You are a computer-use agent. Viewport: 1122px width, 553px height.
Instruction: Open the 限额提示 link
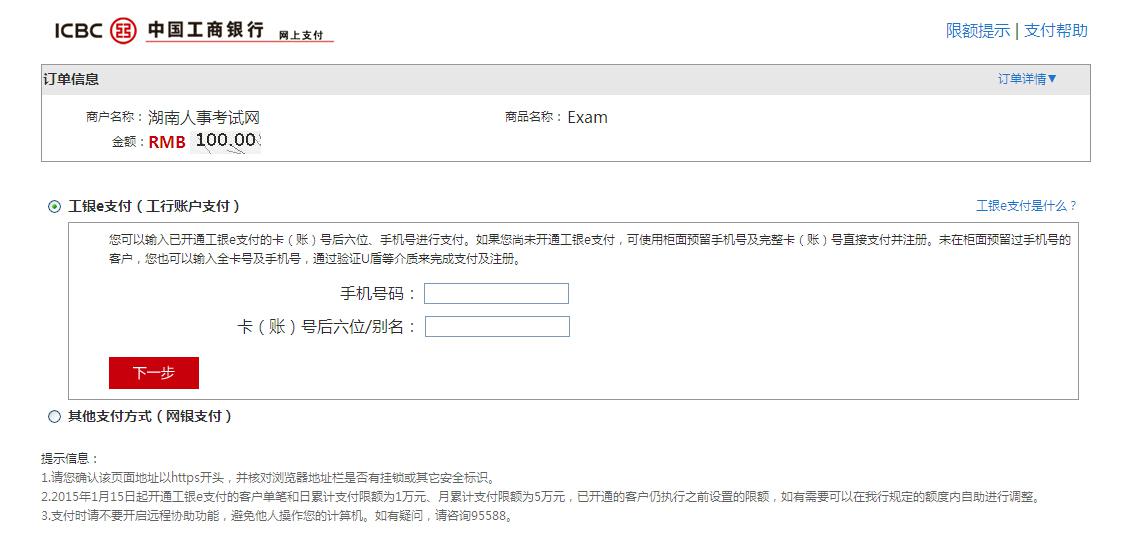pyautogui.click(x=977, y=31)
